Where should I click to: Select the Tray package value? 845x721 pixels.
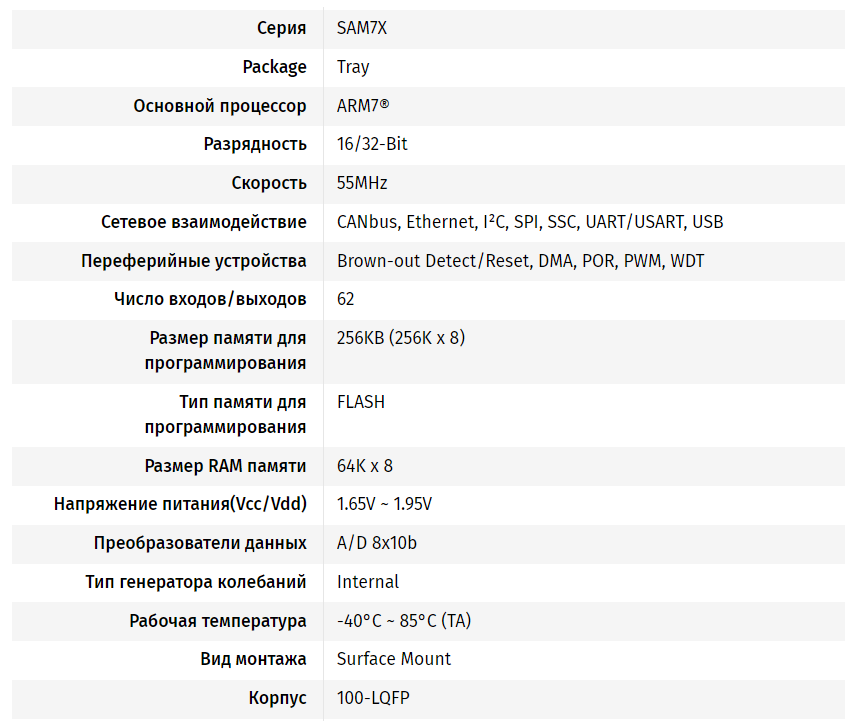click(353, 67)
